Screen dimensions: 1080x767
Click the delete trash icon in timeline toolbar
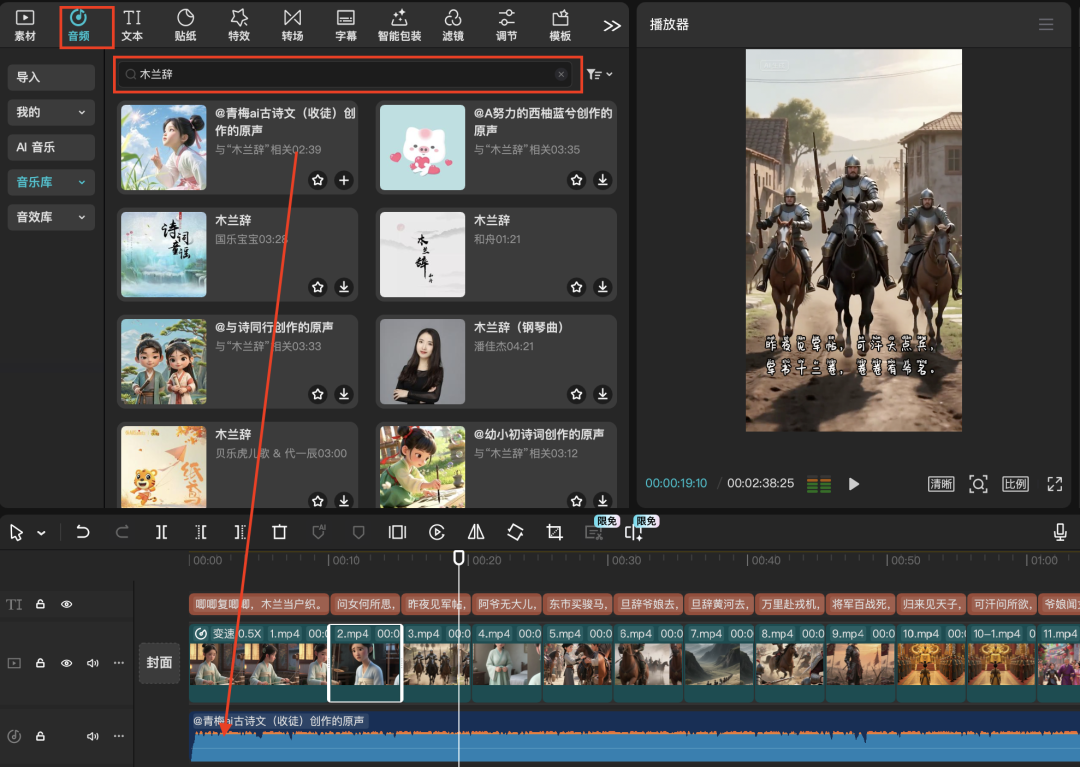(280, 533)
